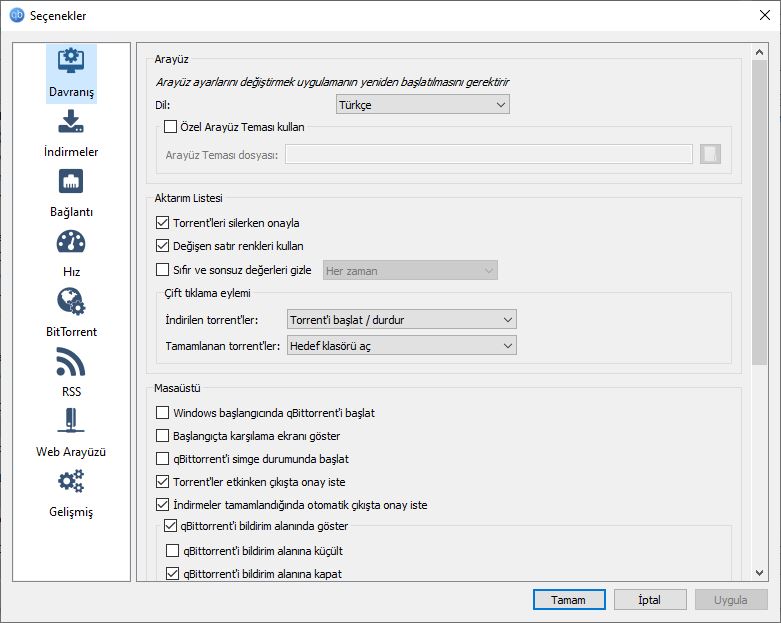Enable Windows başlangıcında qBittorrent'i başlat
The width and height of the screenshot is (781, 623).
162,412
